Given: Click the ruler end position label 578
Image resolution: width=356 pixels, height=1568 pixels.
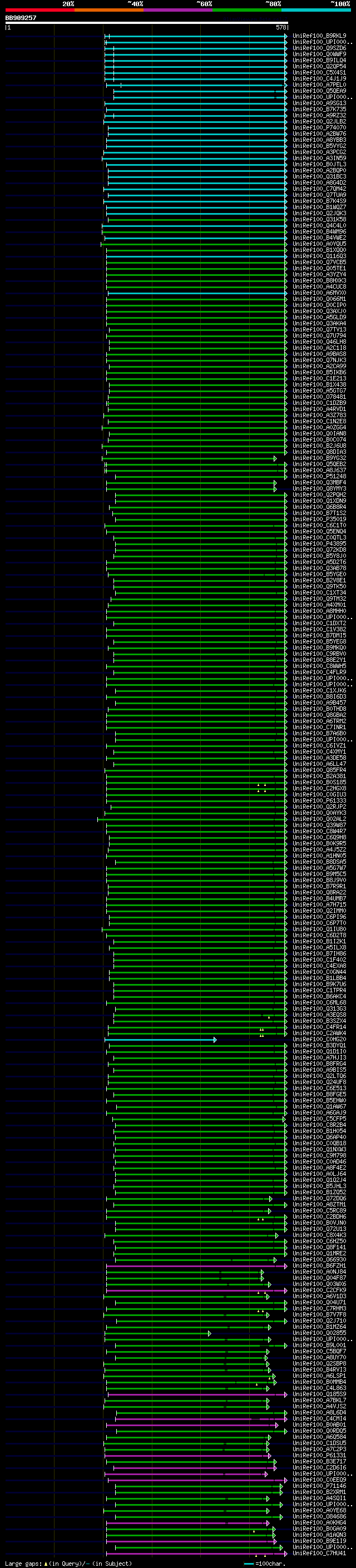Looking at the screenshot, I should click(x=281, y=27).
